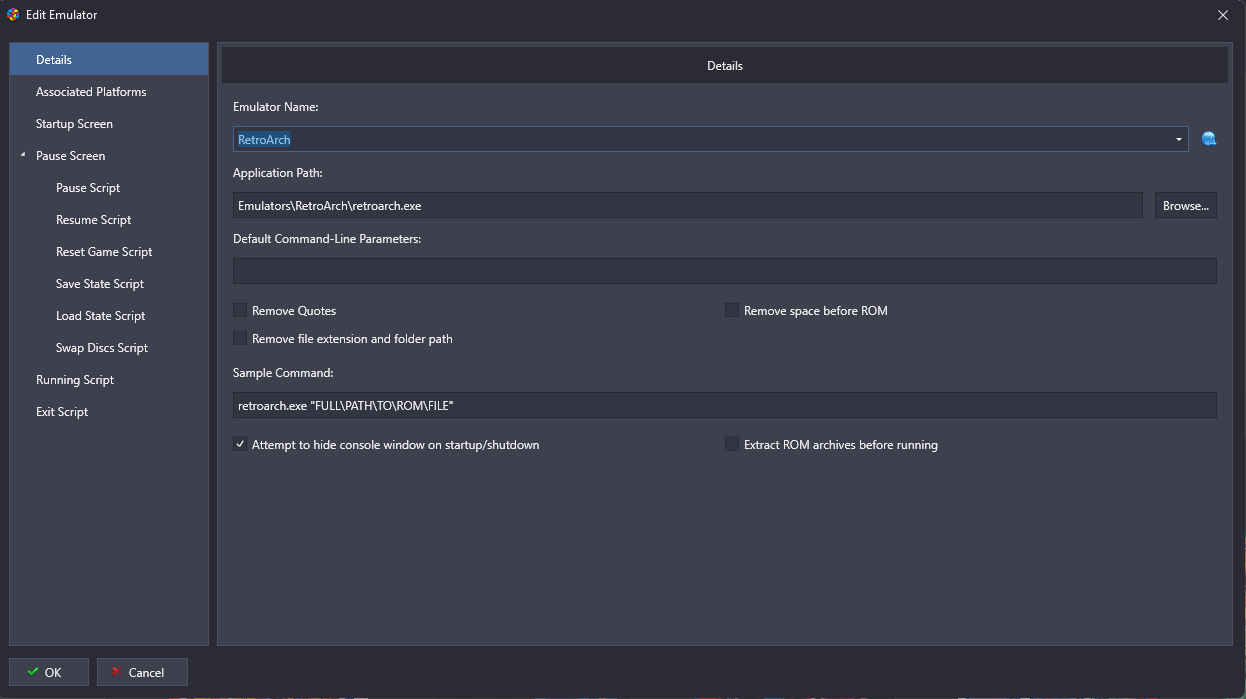Viewport: 1246px width, 699px height.
Task: Confirm with the OK button
Action: [x=49, y=672]
